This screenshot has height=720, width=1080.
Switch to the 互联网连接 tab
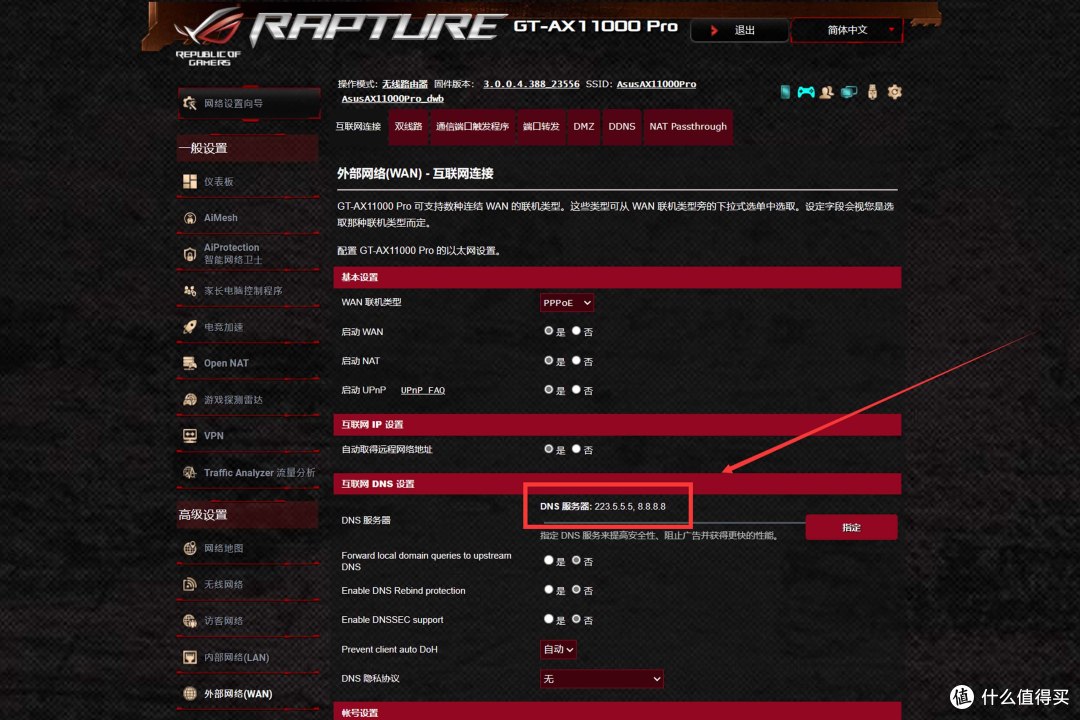tap(358, 127)
